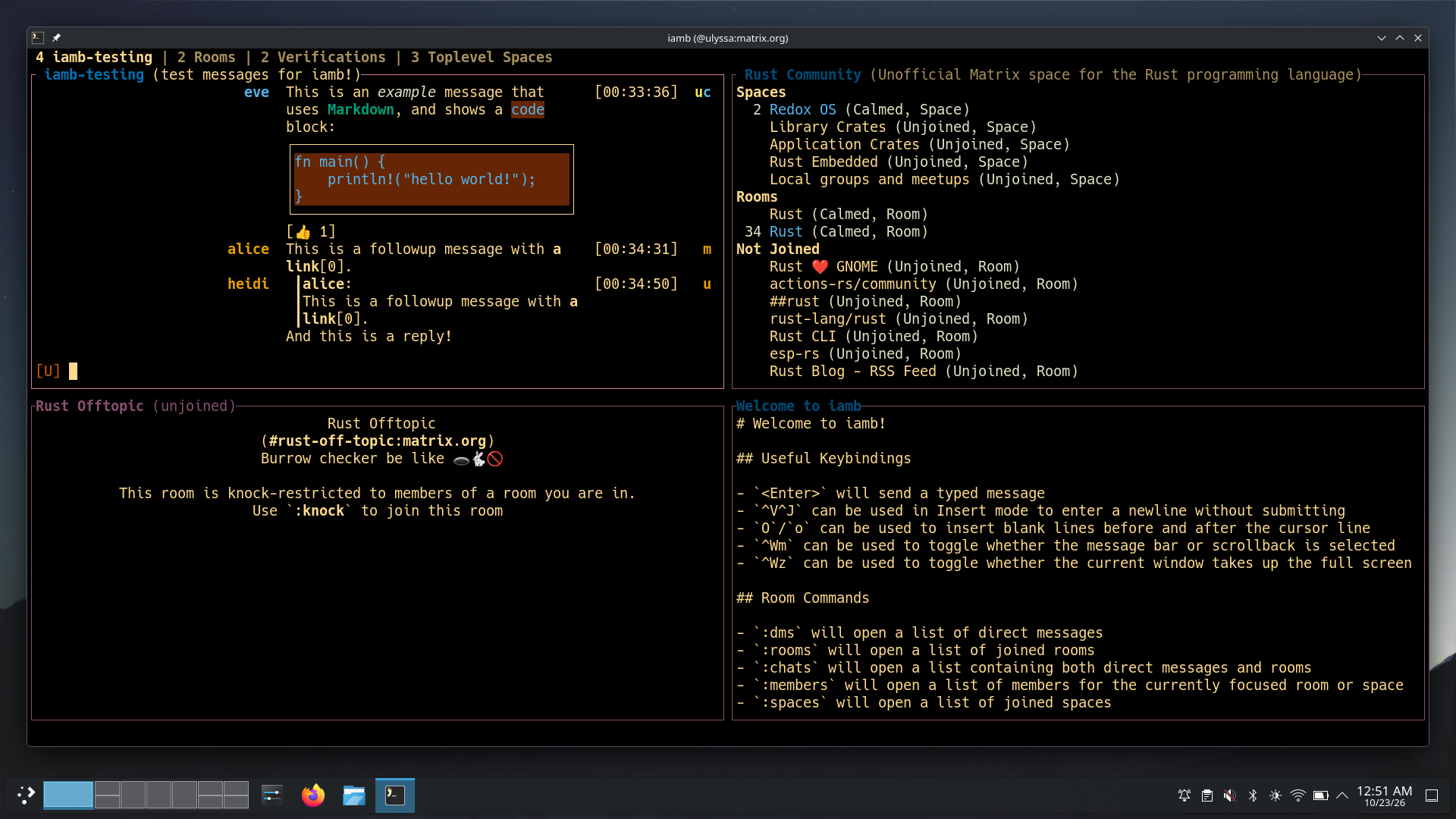The width and height of the screenshot is (1456, 819).
Task: Select the Konsole terminal taskbar entry
Action: (x=395, y=795)
